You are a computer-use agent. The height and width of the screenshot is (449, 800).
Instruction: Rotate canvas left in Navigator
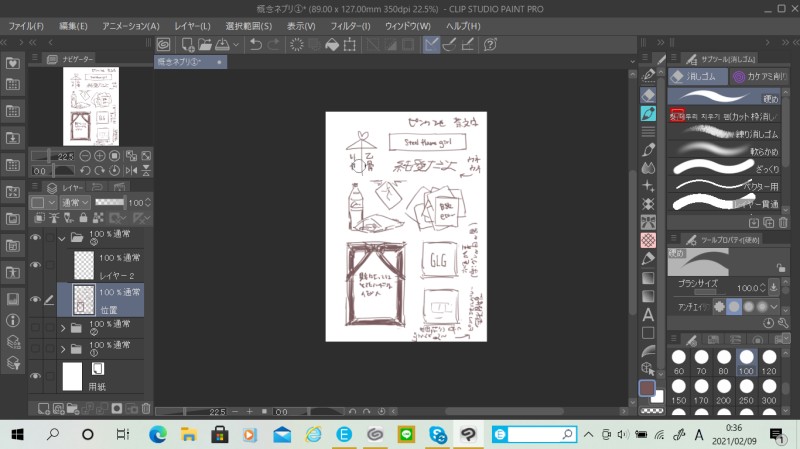tap(85, 170)
